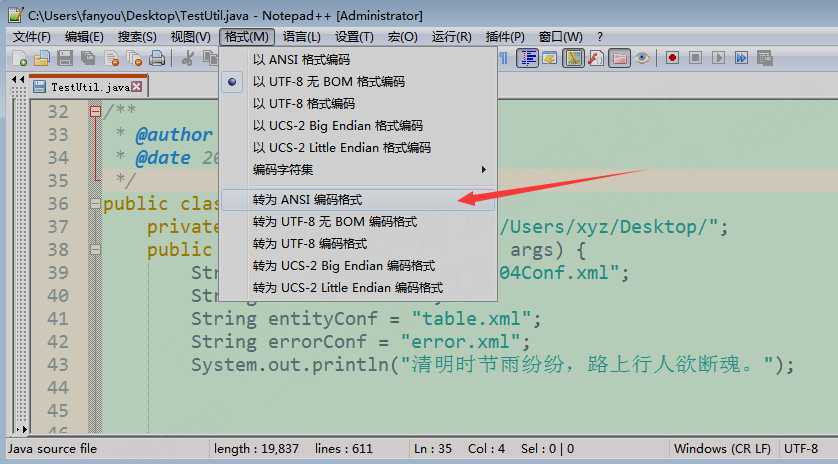Open the user-defined language dialog icon
This screenshot has height=464, width=838.
550,58
